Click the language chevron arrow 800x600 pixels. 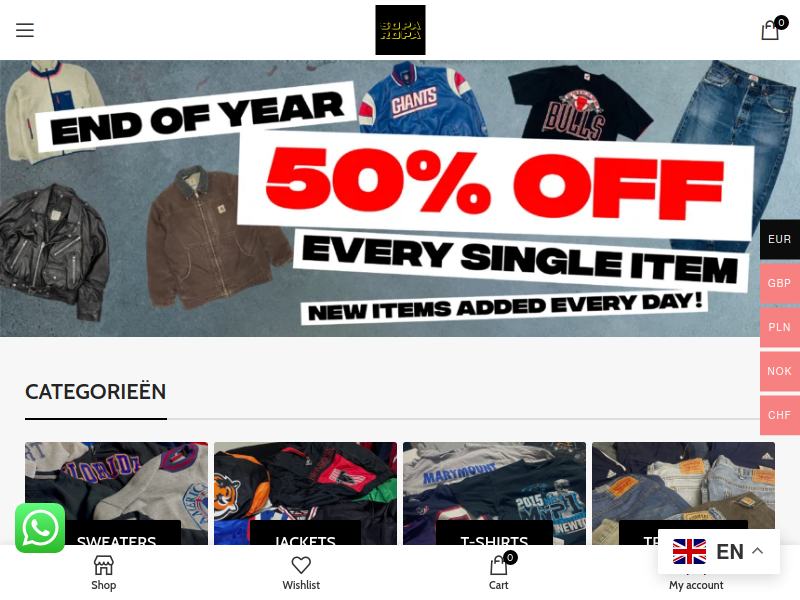click(758, 551)
